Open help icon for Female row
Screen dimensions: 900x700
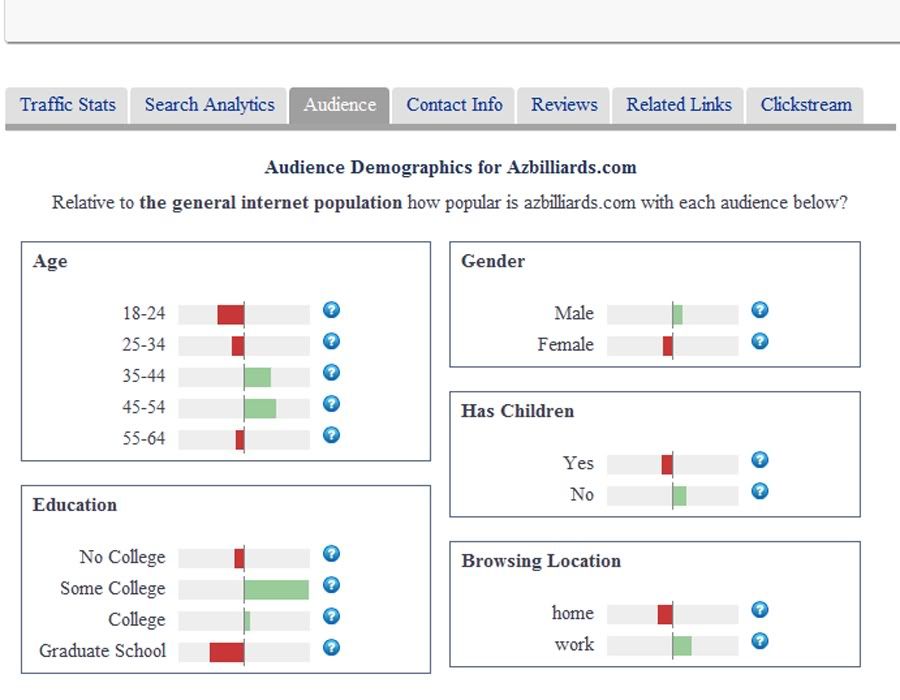click(x=760, y=341)
